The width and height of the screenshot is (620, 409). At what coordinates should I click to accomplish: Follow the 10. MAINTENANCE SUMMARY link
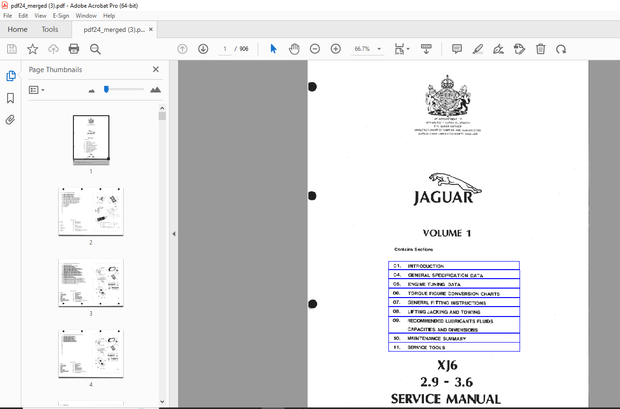coord(454,338)
